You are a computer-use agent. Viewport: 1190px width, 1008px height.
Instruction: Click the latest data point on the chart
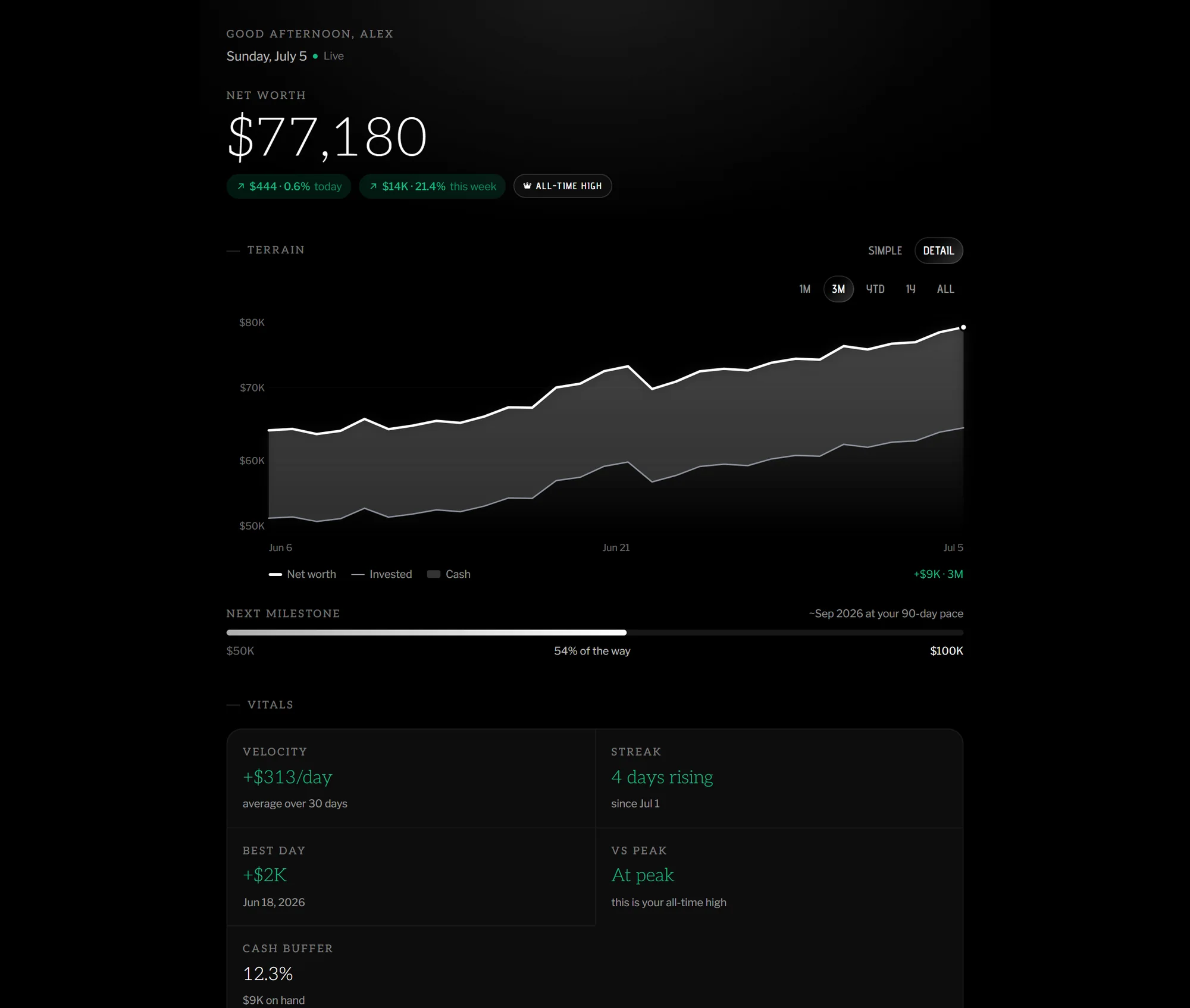click(x=963, y=327)
